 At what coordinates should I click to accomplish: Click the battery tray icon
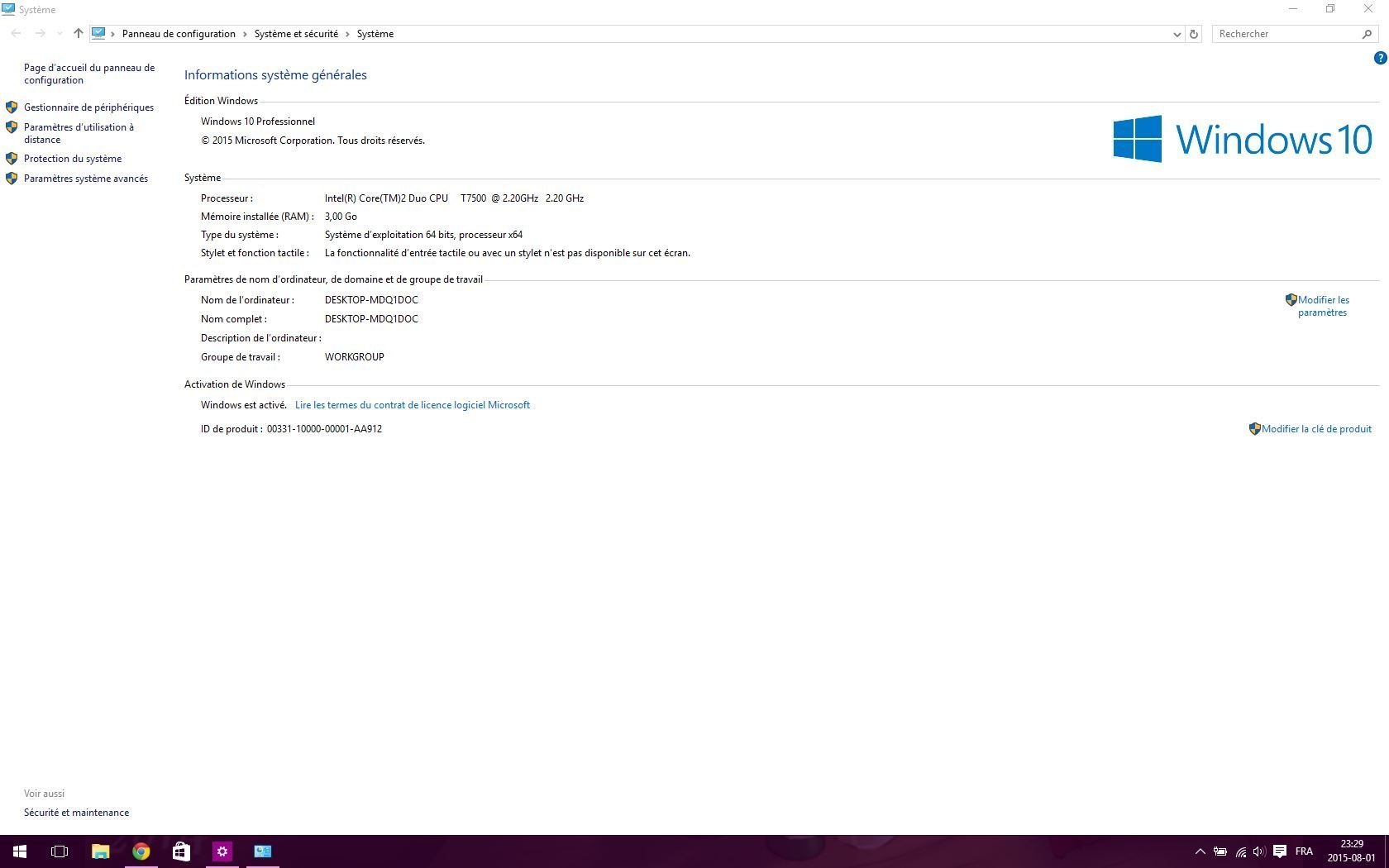1220,851
